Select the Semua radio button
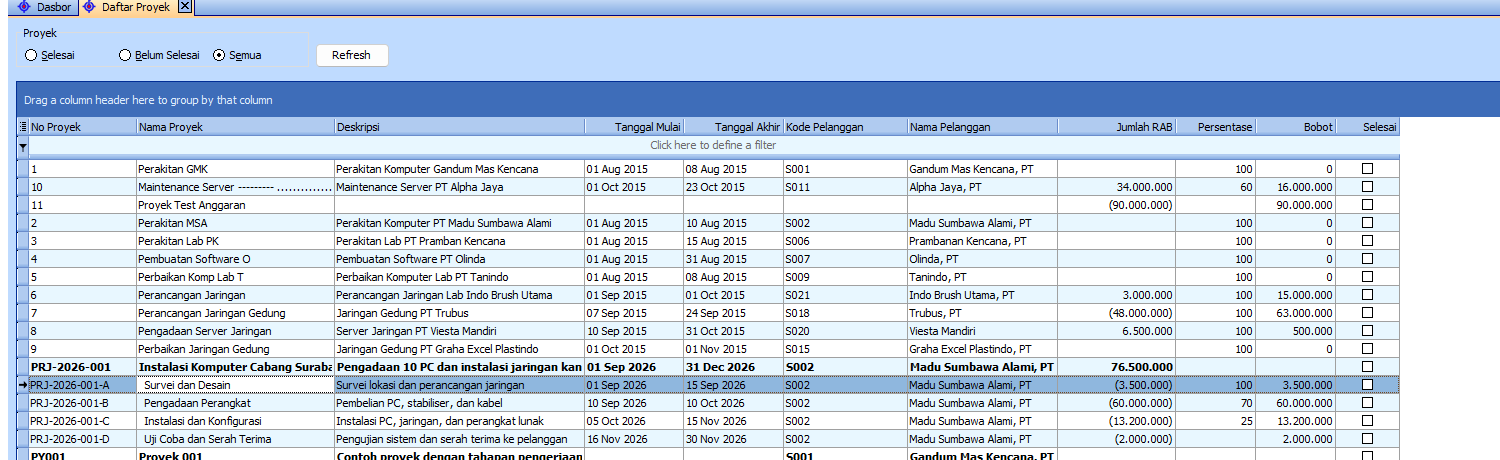 (219, 55)
